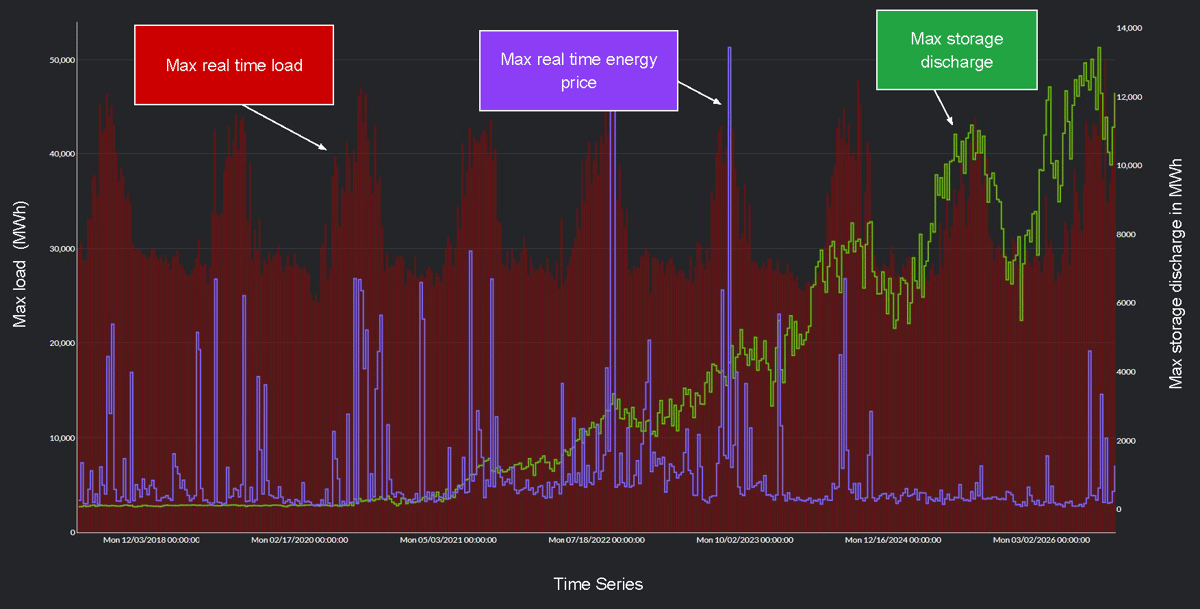Click the 'Mon 05/03/2021 00:00:00' date label
The image size is (1200, 609).
[x=448, y=540]
